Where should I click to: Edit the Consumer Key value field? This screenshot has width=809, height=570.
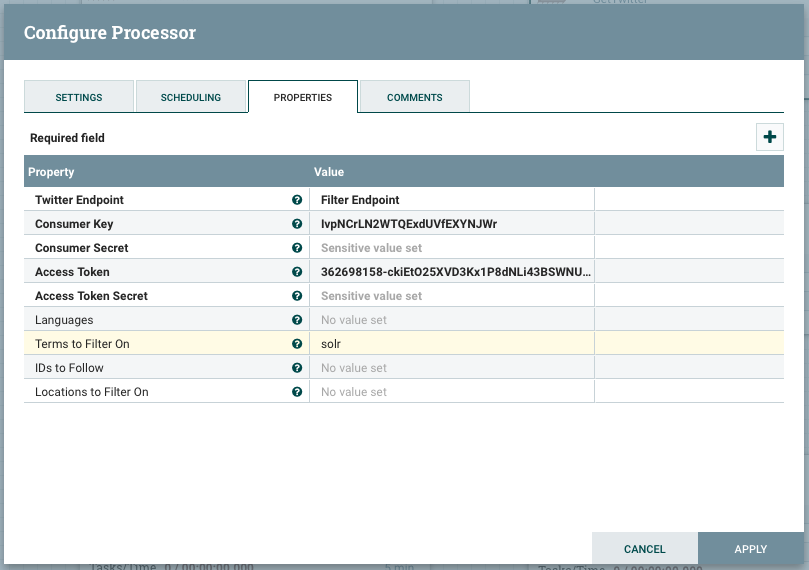452,224
